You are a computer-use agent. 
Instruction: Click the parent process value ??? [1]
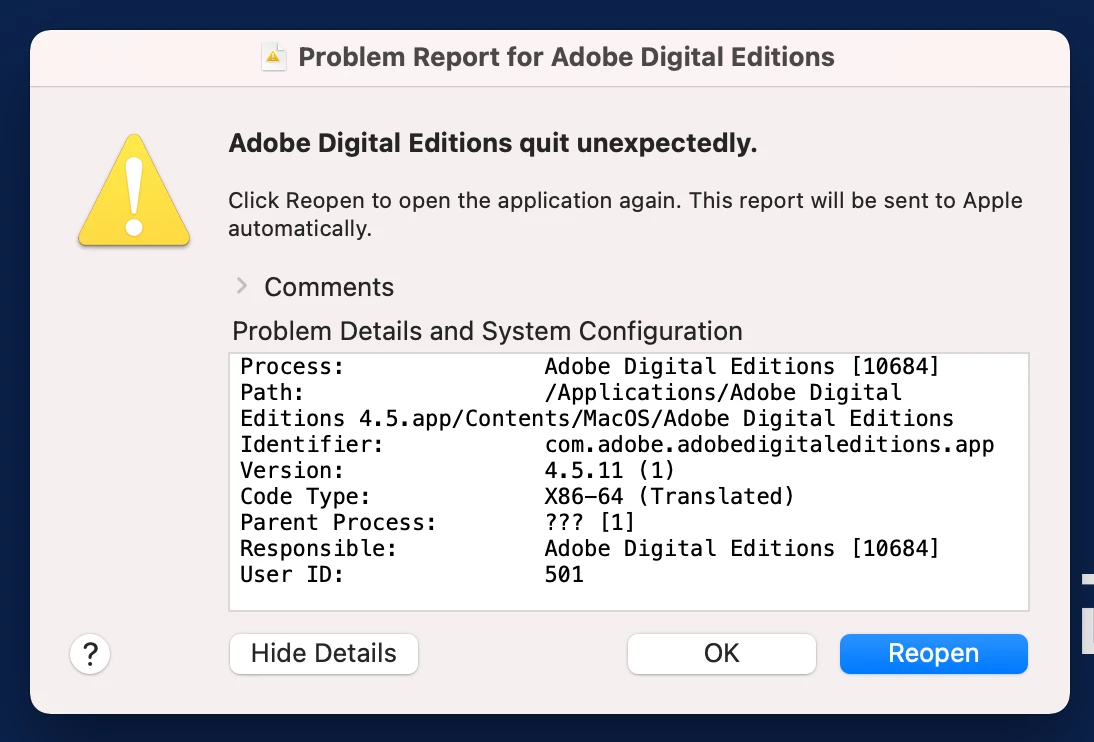click(x=590, y=522)
